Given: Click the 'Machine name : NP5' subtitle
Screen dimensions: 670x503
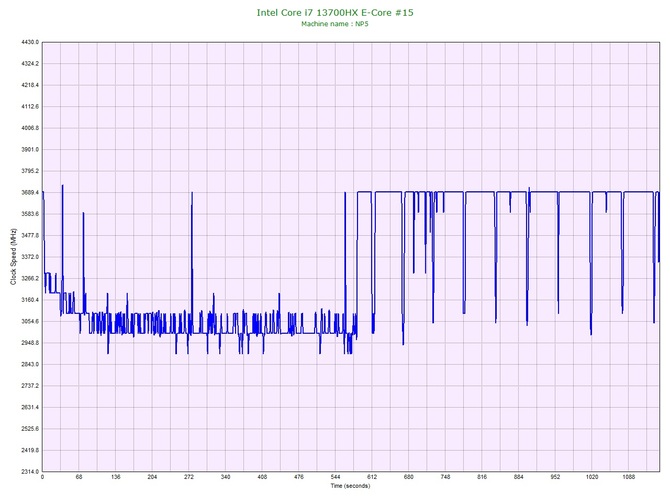Looking at the screenshot, I should [x=335, y=24].
